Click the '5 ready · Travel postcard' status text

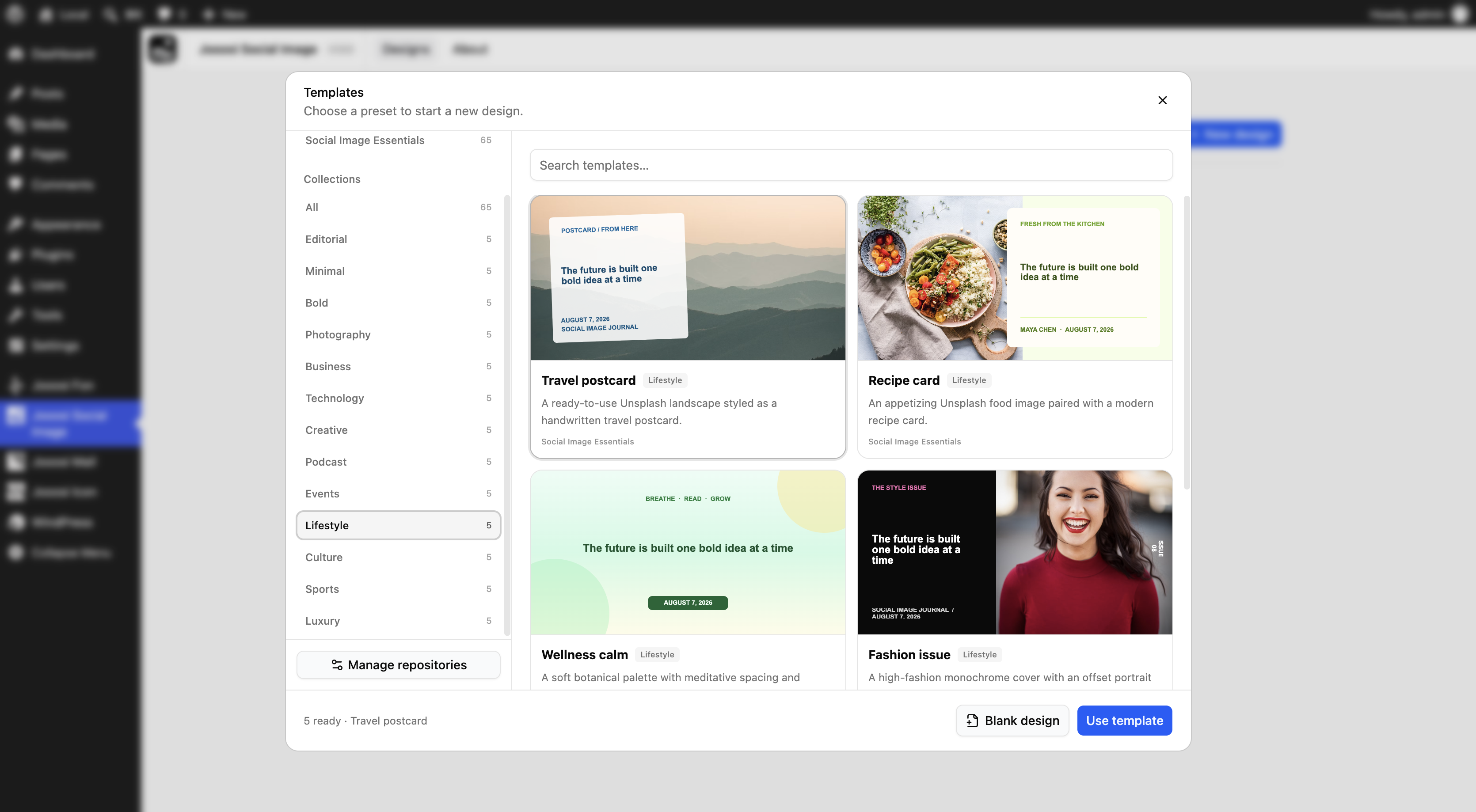pyautogui.click(x=365, y=721)
